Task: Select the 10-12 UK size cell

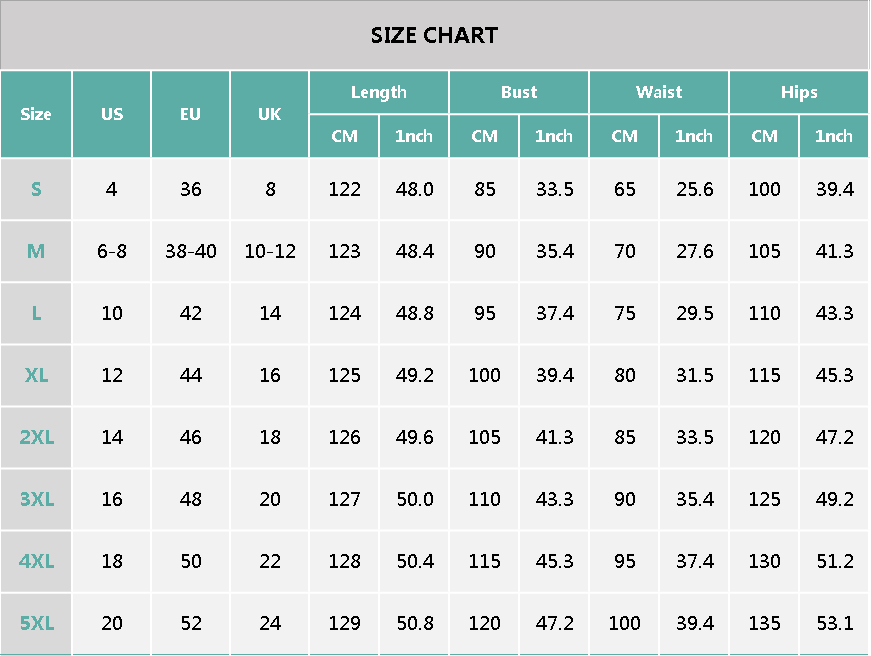Action: pyautogui.click(x=270, y=251)
